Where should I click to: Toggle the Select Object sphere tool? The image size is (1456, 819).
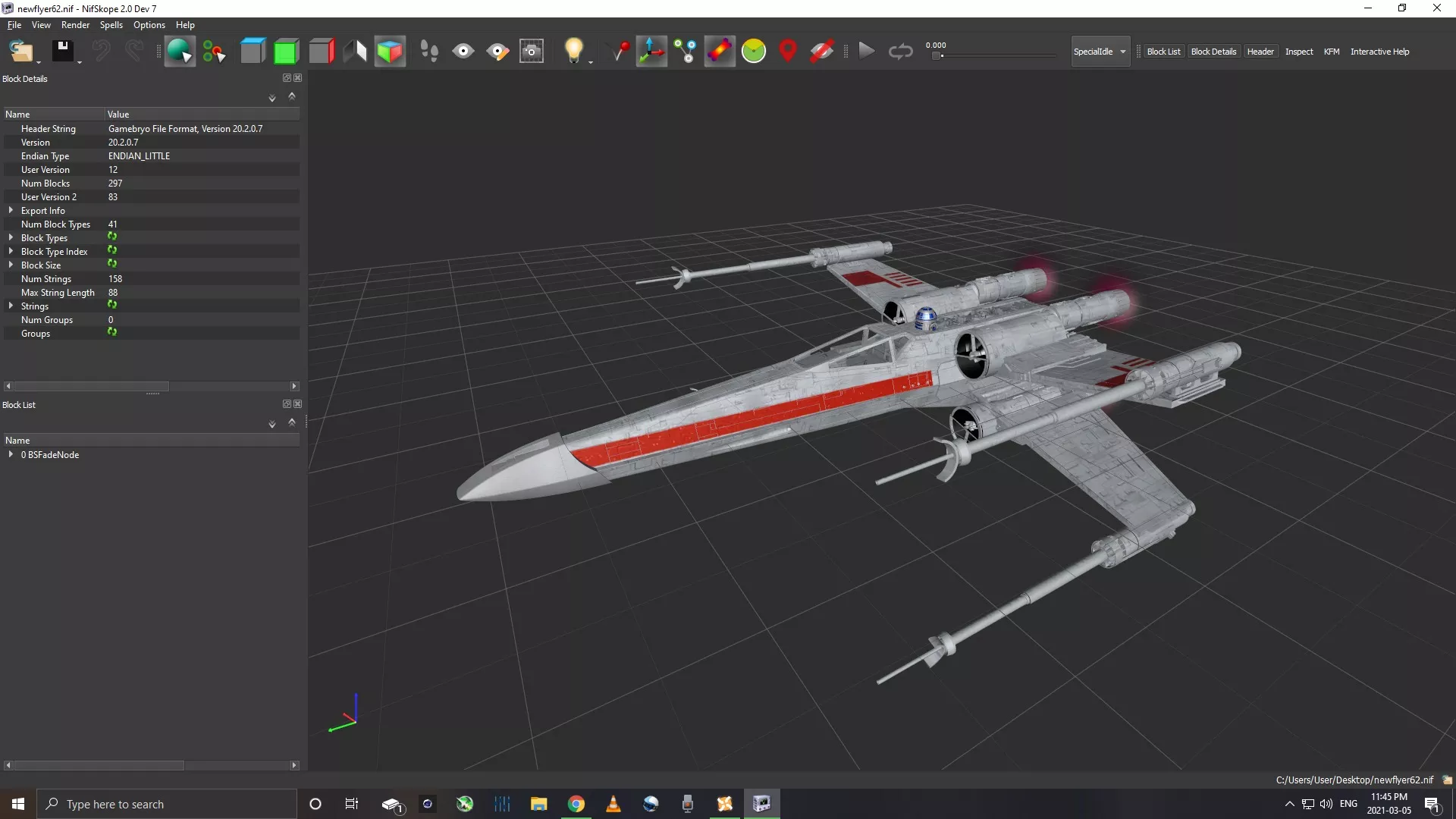[x=180, y=52]
